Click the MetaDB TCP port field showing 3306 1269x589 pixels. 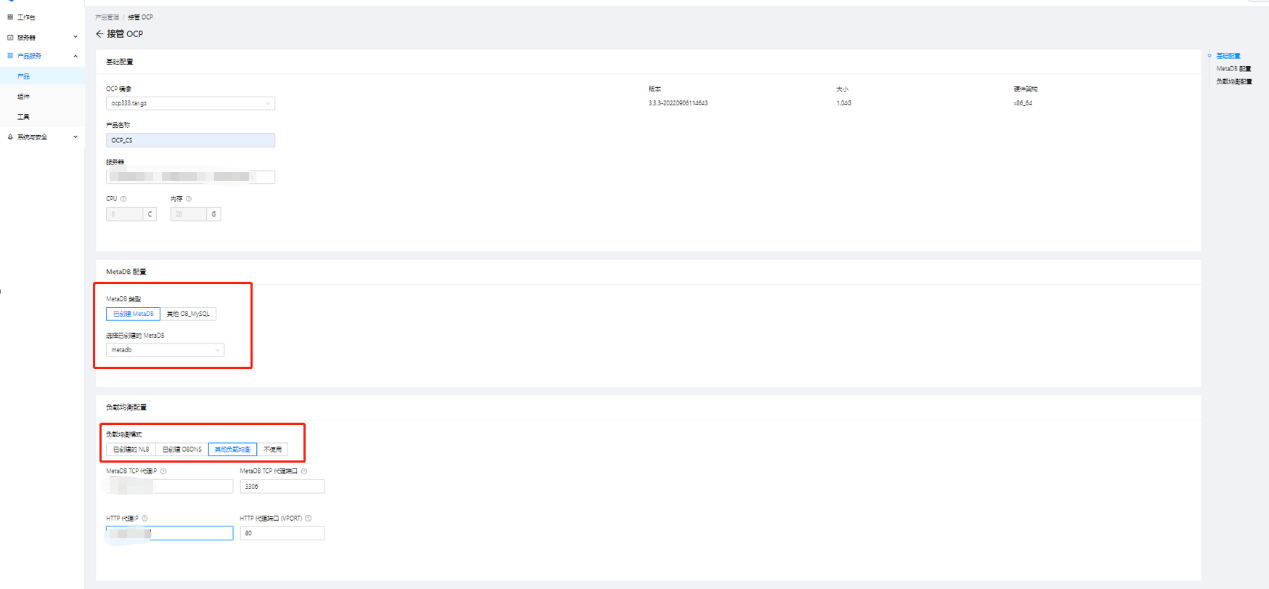pyautogui.click(x=282, y=486)
